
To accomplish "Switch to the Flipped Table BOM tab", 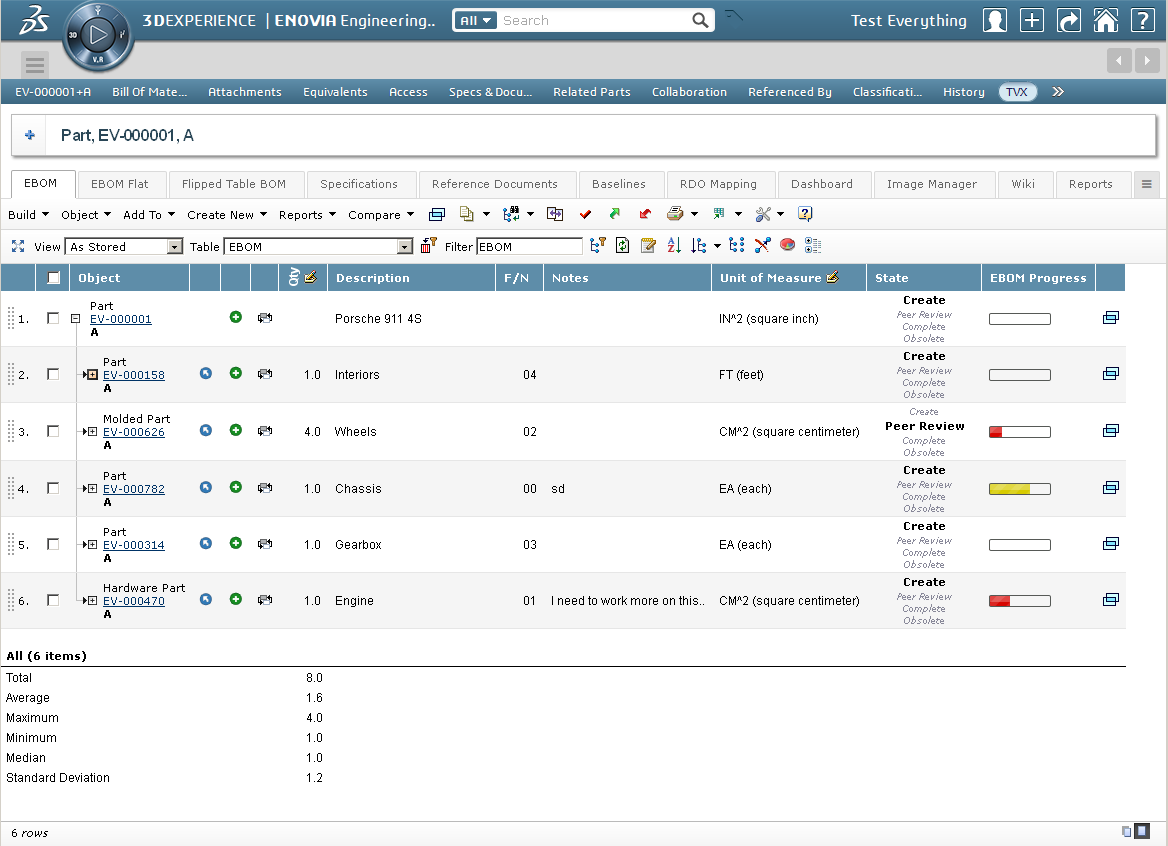I will point(234,184).
